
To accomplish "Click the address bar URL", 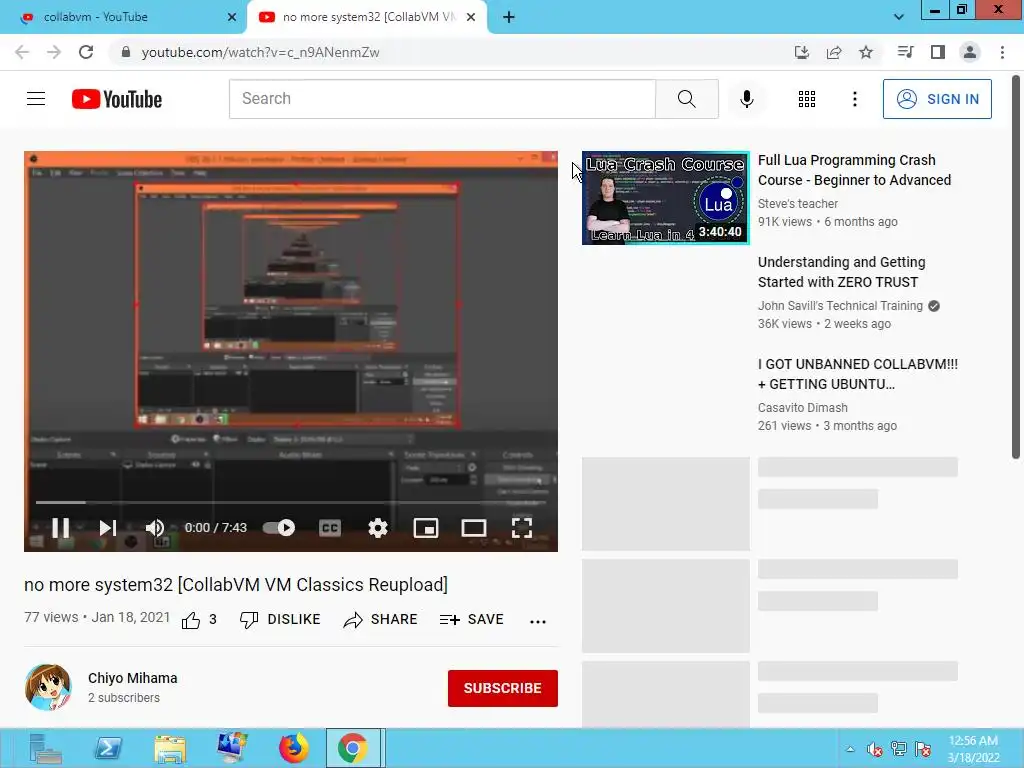I will pyautogui.click(x=261, y=52).
